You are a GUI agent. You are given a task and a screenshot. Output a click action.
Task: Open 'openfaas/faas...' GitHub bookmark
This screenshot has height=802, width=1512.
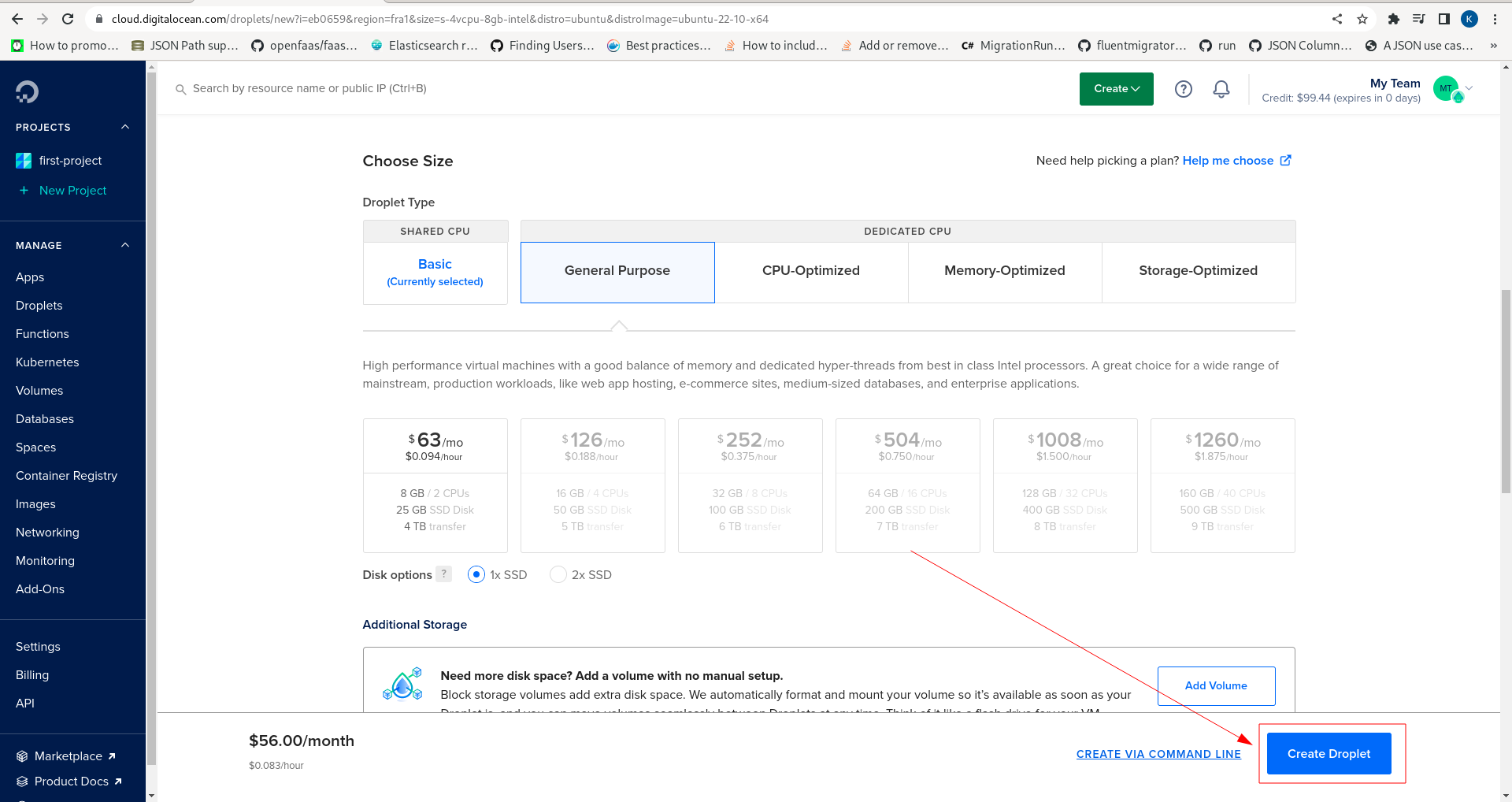click(304, 46)
